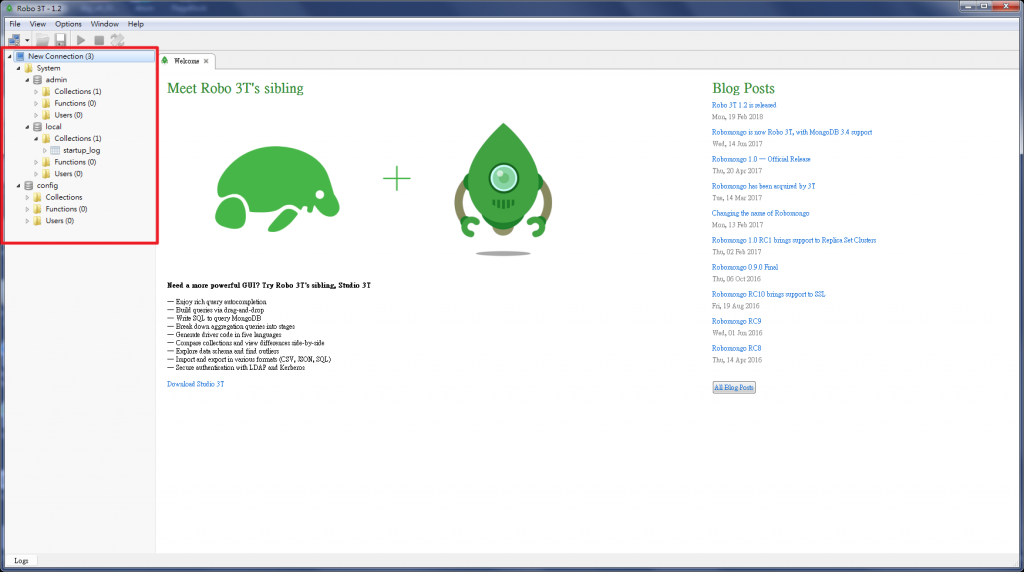The height and width of the screenshot is (572, 1024).
Task: Click the Execute play toolbar icon
Action: click(81, 40)
